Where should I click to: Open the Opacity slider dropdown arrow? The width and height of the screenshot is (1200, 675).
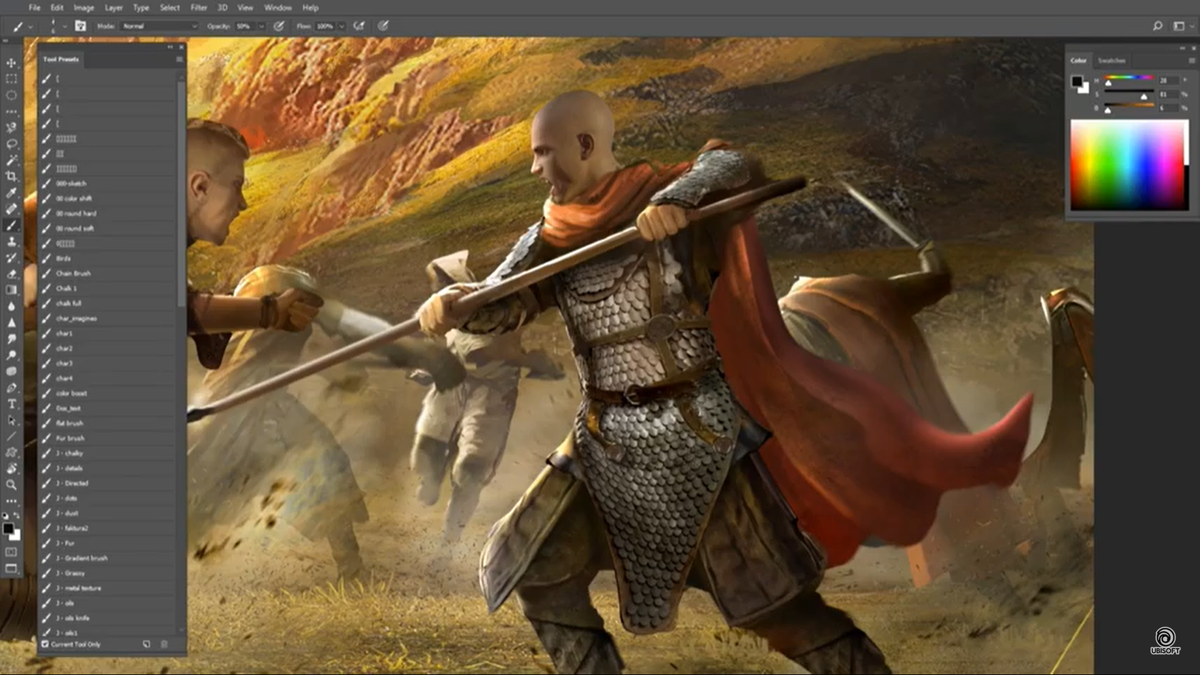(262, 26)
